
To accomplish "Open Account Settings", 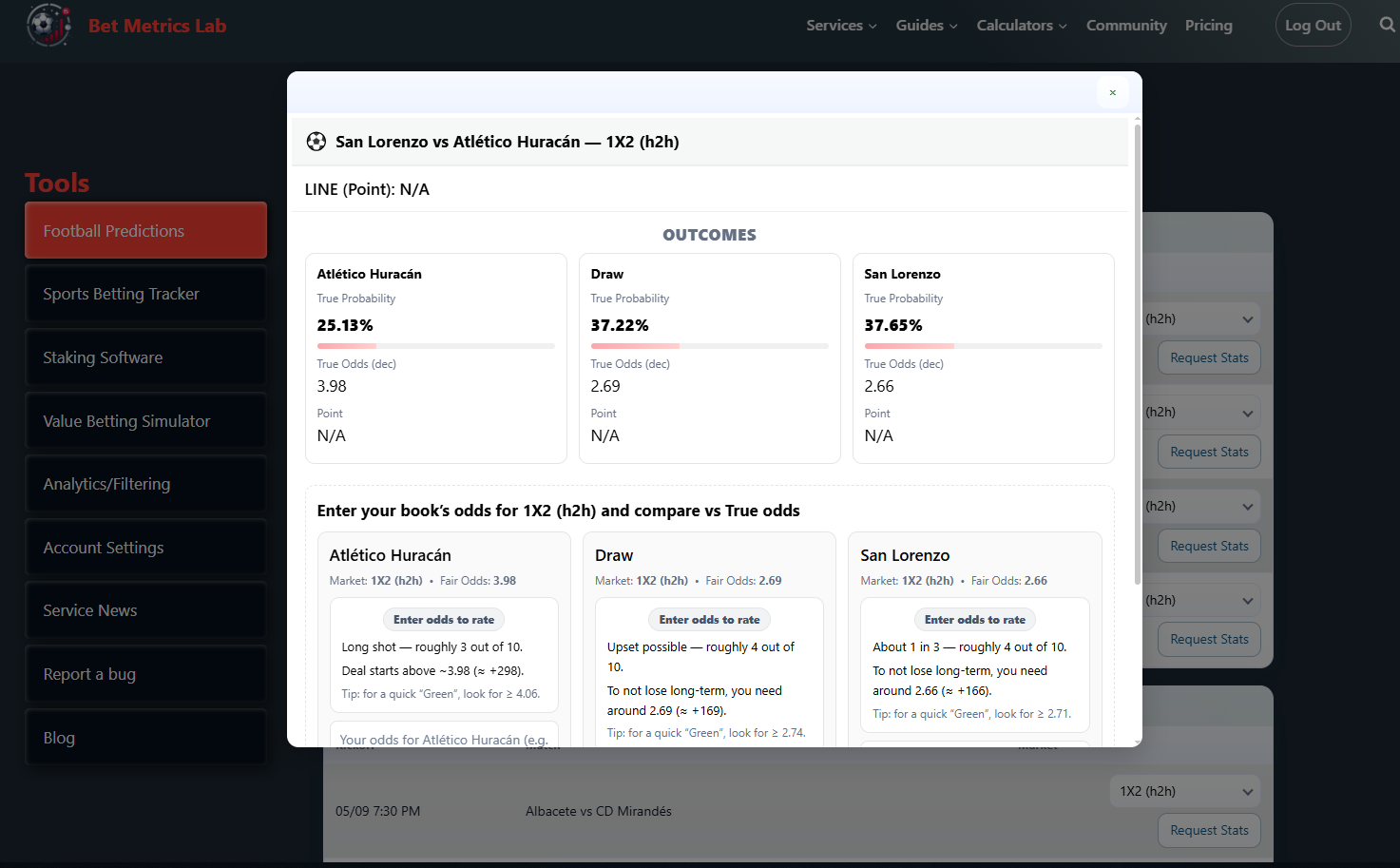I will 145,548.
